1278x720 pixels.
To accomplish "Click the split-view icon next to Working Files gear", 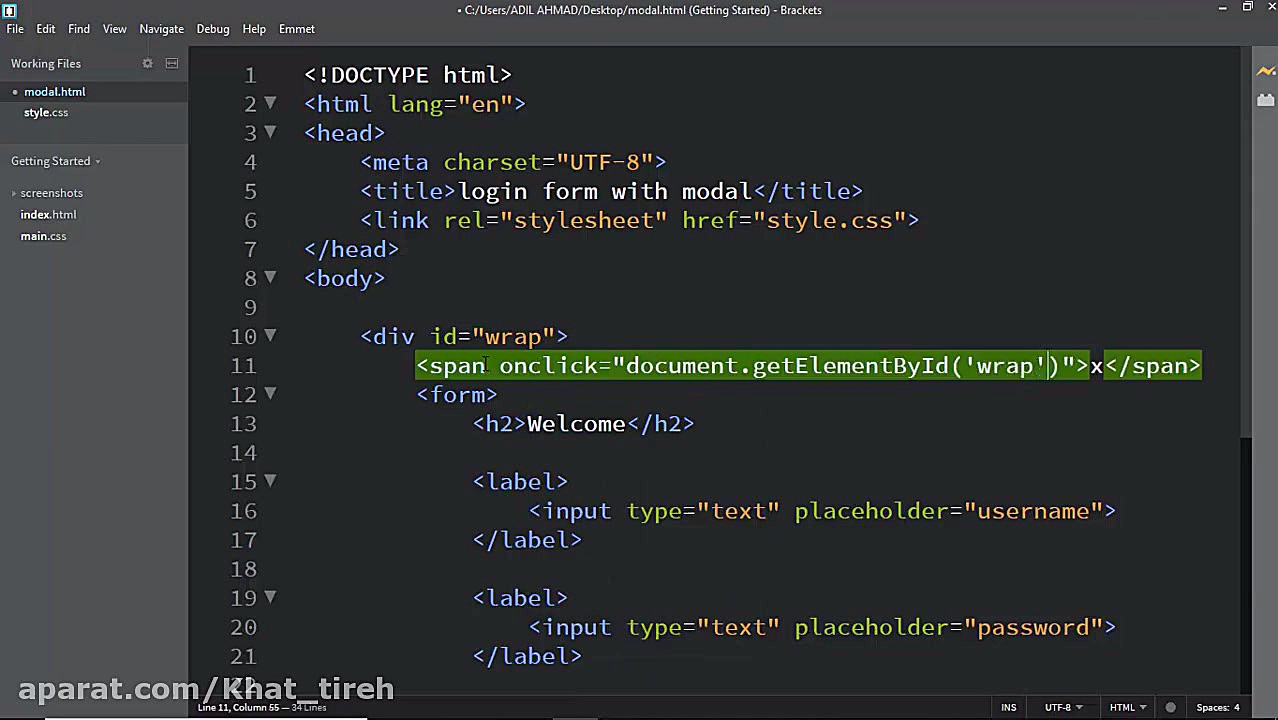I will pos(171,63).
